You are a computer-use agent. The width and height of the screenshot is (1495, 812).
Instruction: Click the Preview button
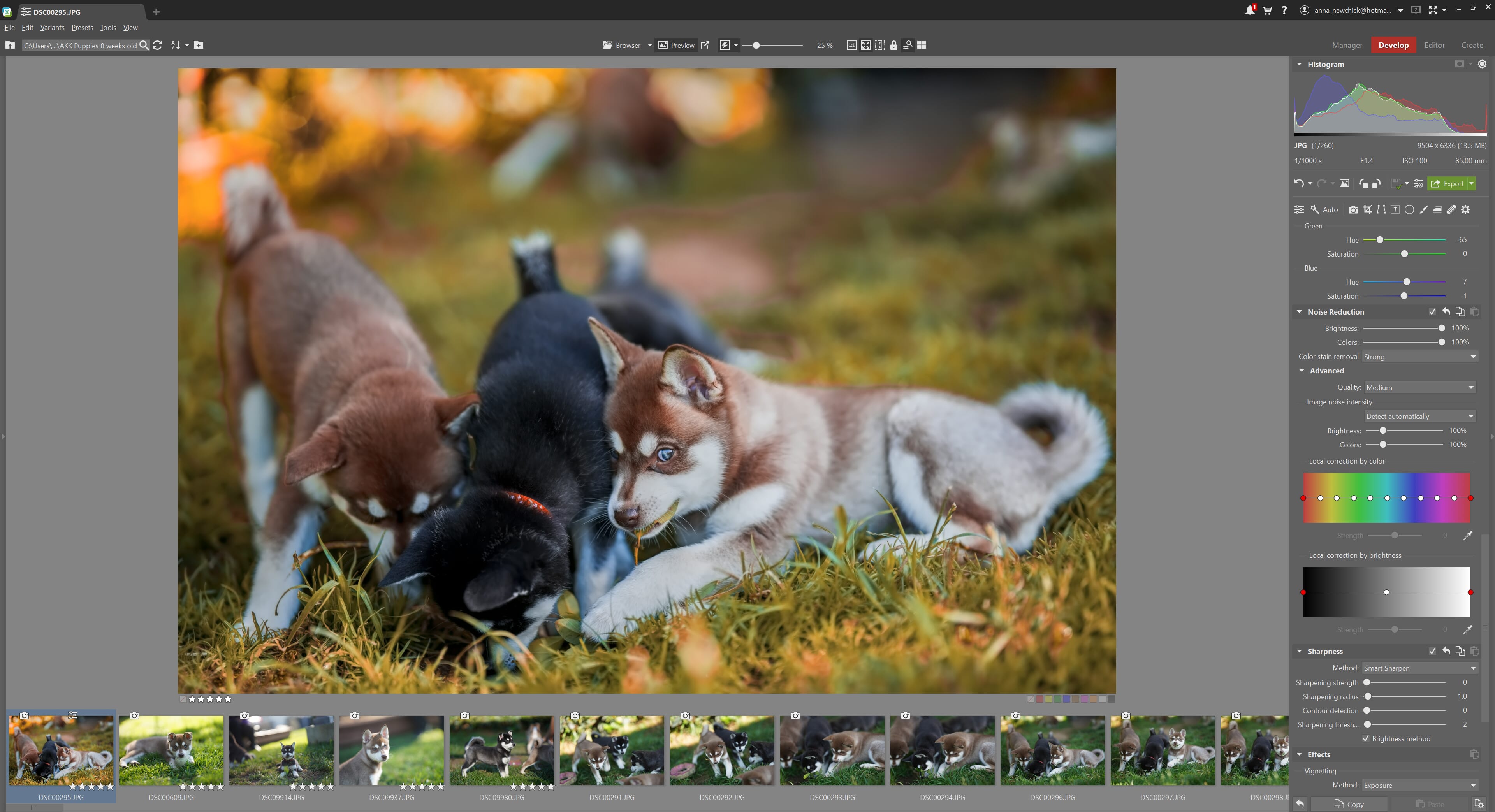676,45
